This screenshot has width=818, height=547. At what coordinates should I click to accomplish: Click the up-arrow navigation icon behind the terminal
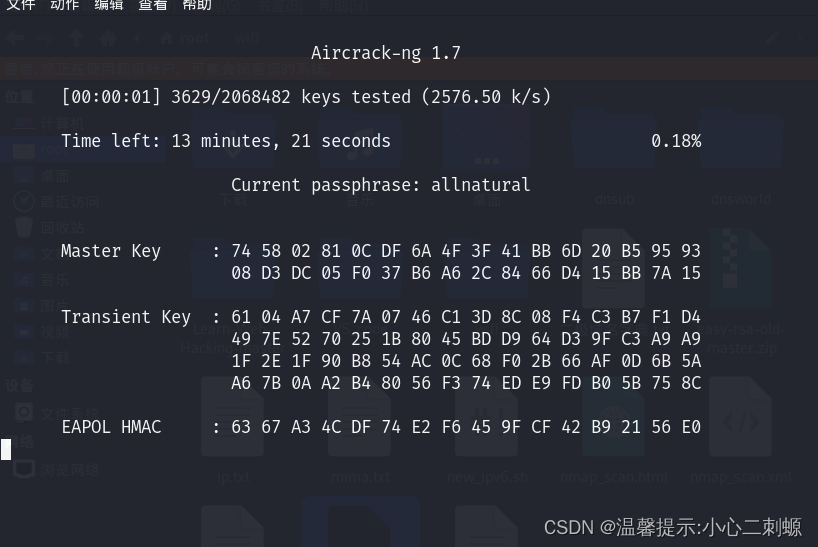pos(76,39)
